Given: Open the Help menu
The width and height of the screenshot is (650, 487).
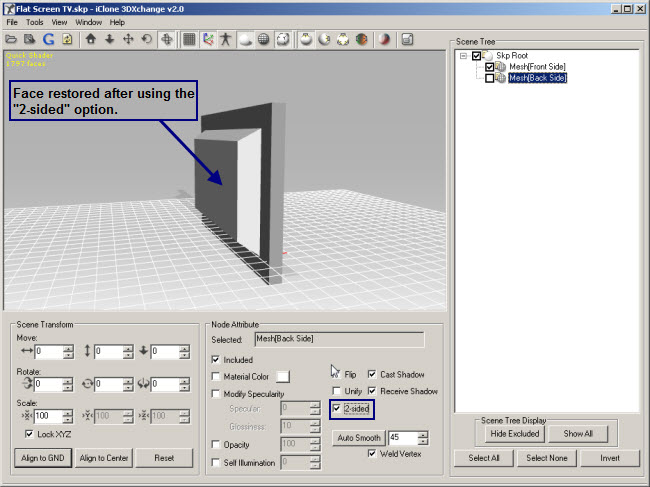Looking at the screenshot, I should coord(117,22).
